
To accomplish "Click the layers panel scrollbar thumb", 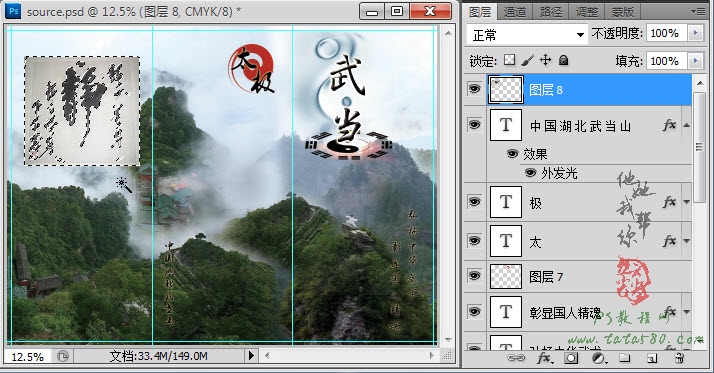I will pos(699,147).
